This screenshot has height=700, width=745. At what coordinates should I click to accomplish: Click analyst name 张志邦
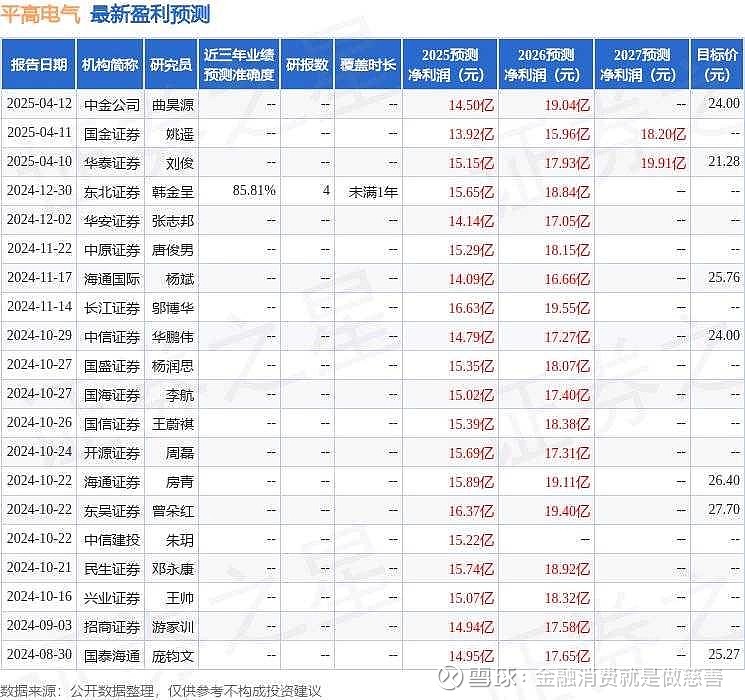[173, 221]
